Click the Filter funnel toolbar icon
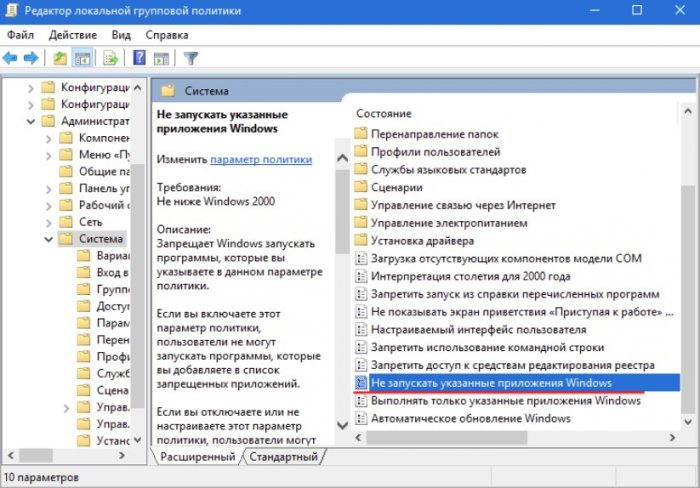Image resolution: width=700 pixels, height=488 pixels. [191, 58]
